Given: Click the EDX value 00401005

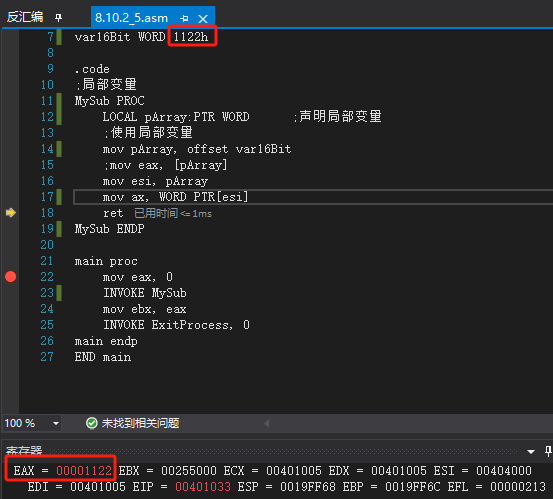Looking at the screenshot, I should pos(399,471).
